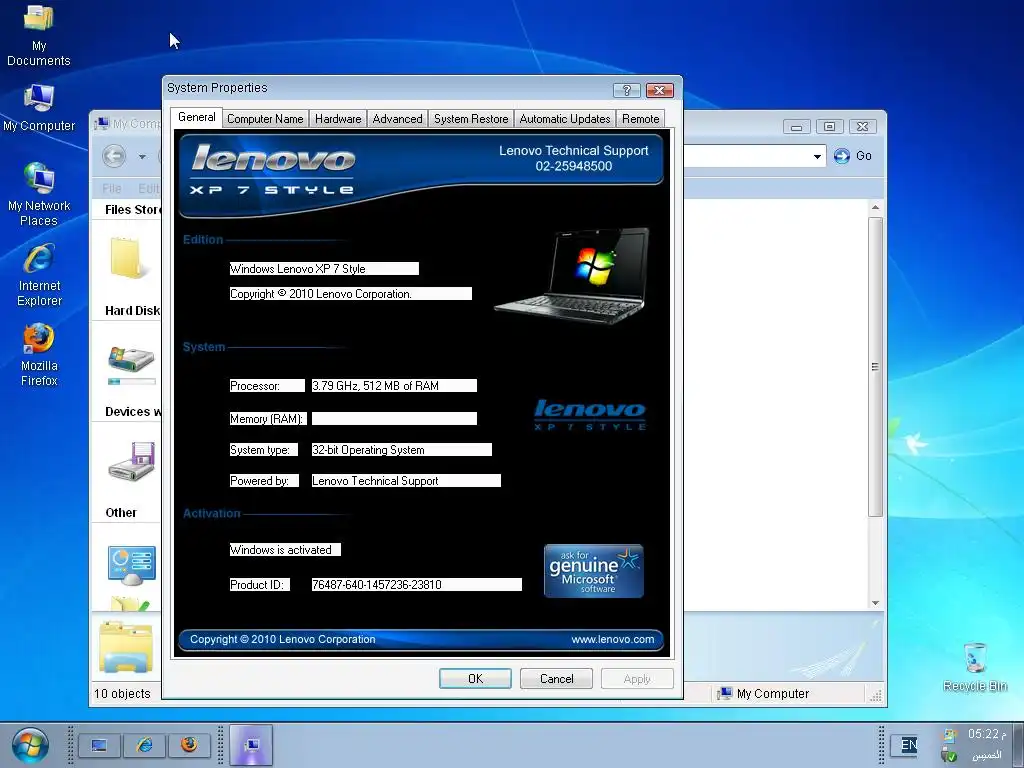Click the '32-bit Operating System' text
This screenshot has height=768, width=1024.
coord(402,450)
